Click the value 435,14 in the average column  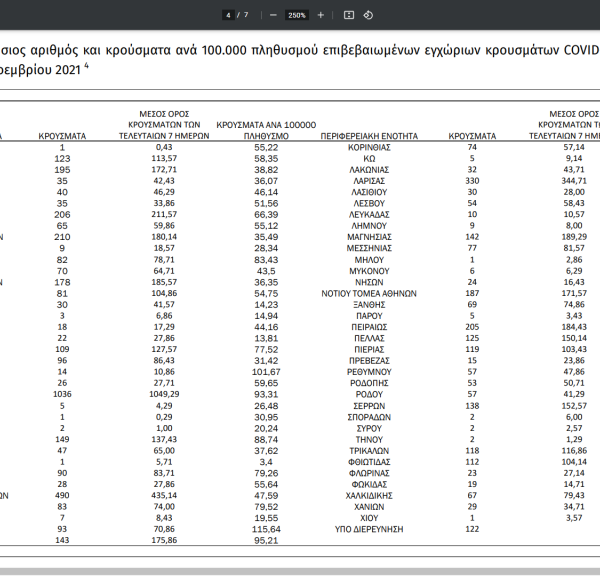coord(164,496)
